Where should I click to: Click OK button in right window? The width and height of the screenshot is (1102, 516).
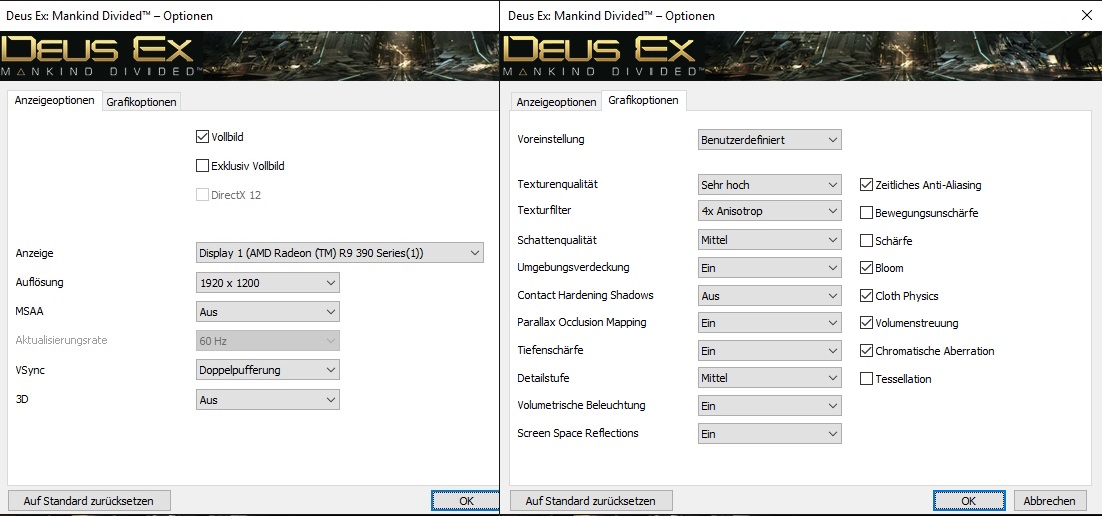tap(968, 501)
